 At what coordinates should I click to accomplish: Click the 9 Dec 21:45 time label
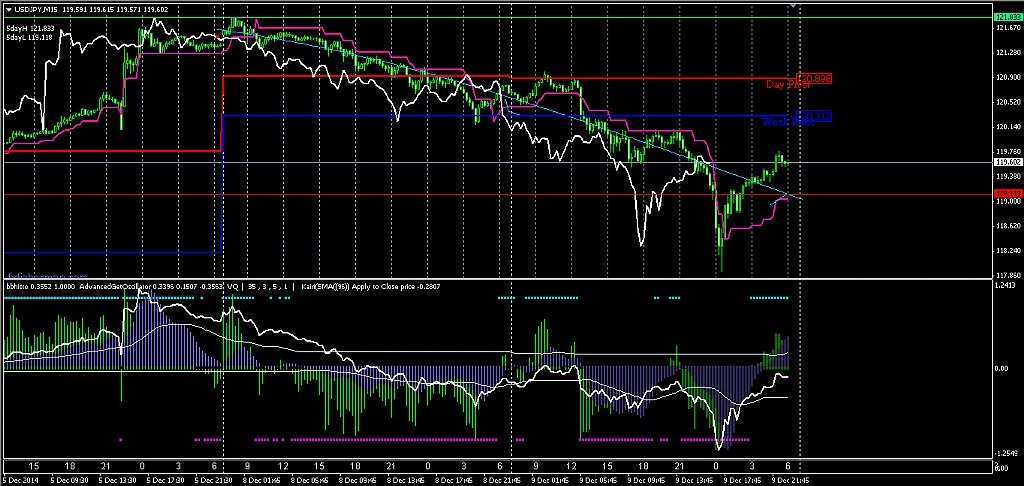[x=789, y=478]
